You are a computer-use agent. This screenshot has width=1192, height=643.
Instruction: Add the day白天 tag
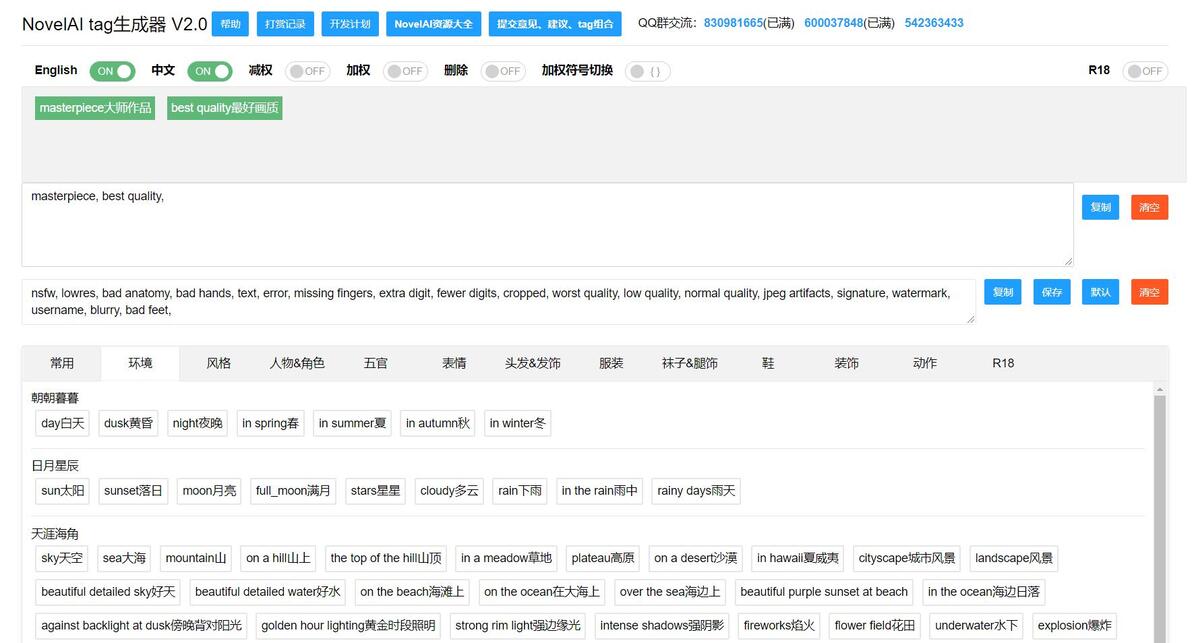point(62,423)
